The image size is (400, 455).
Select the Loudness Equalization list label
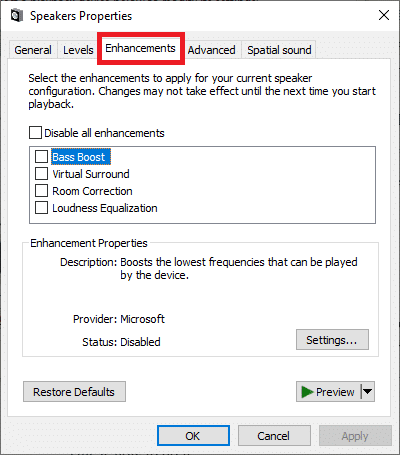tap(105, 208)
